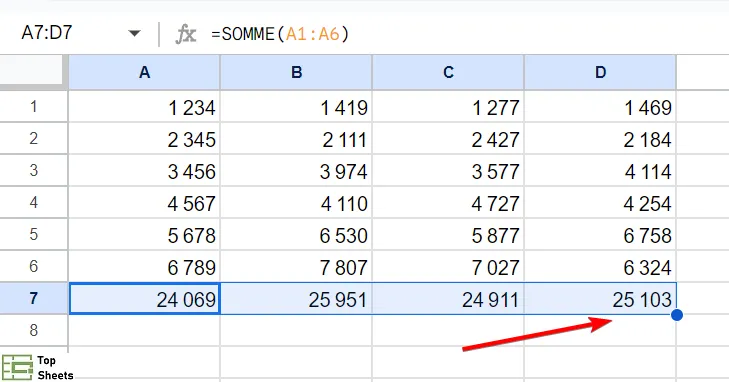Click cell with value 4 567

[x=145, y=203]
